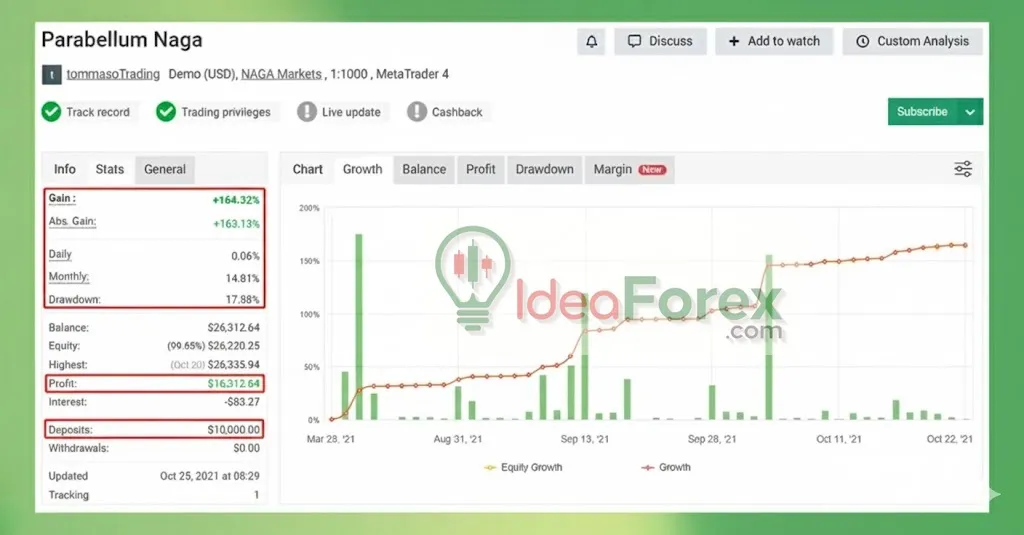
Task: Click the -$83.27 interest value
Action: (x=242, y=402)
